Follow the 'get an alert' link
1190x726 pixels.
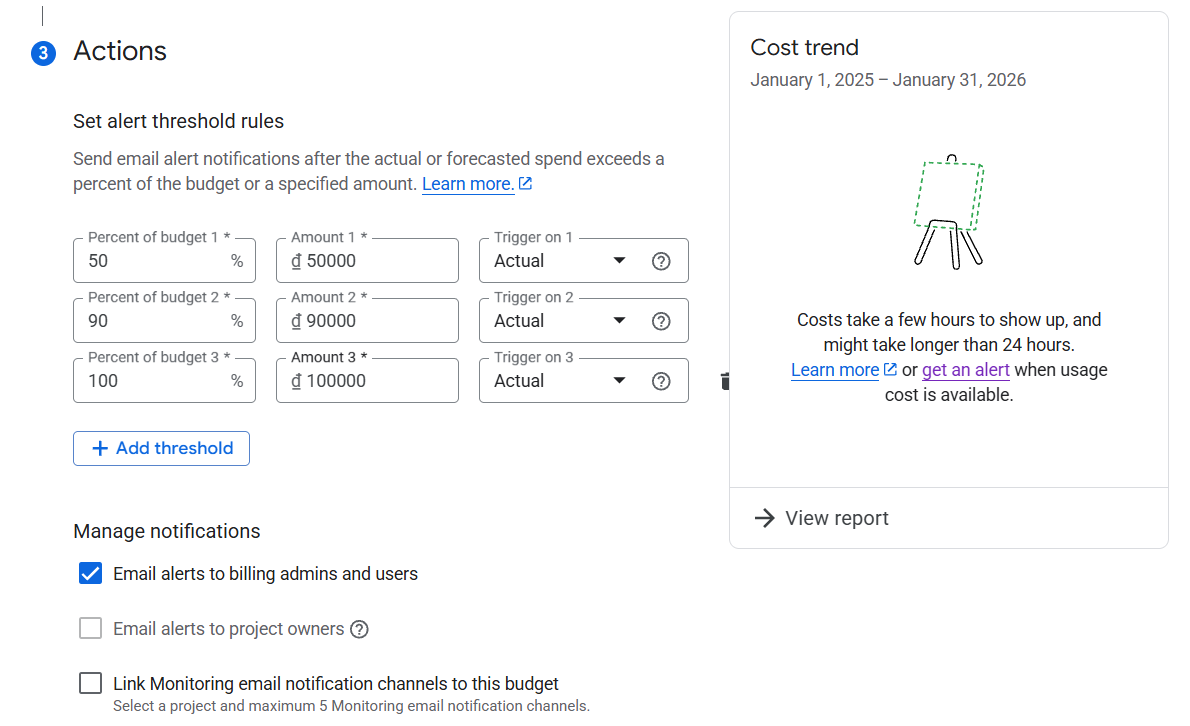coord(965,370)
